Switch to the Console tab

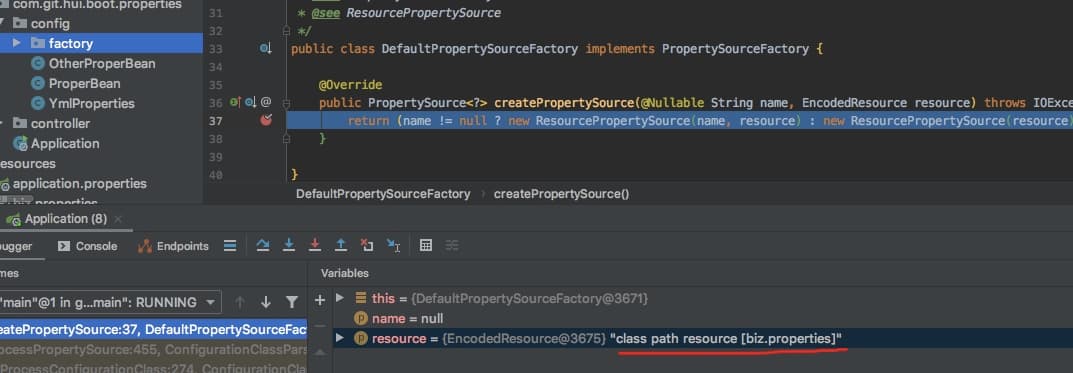pos(88,246)
